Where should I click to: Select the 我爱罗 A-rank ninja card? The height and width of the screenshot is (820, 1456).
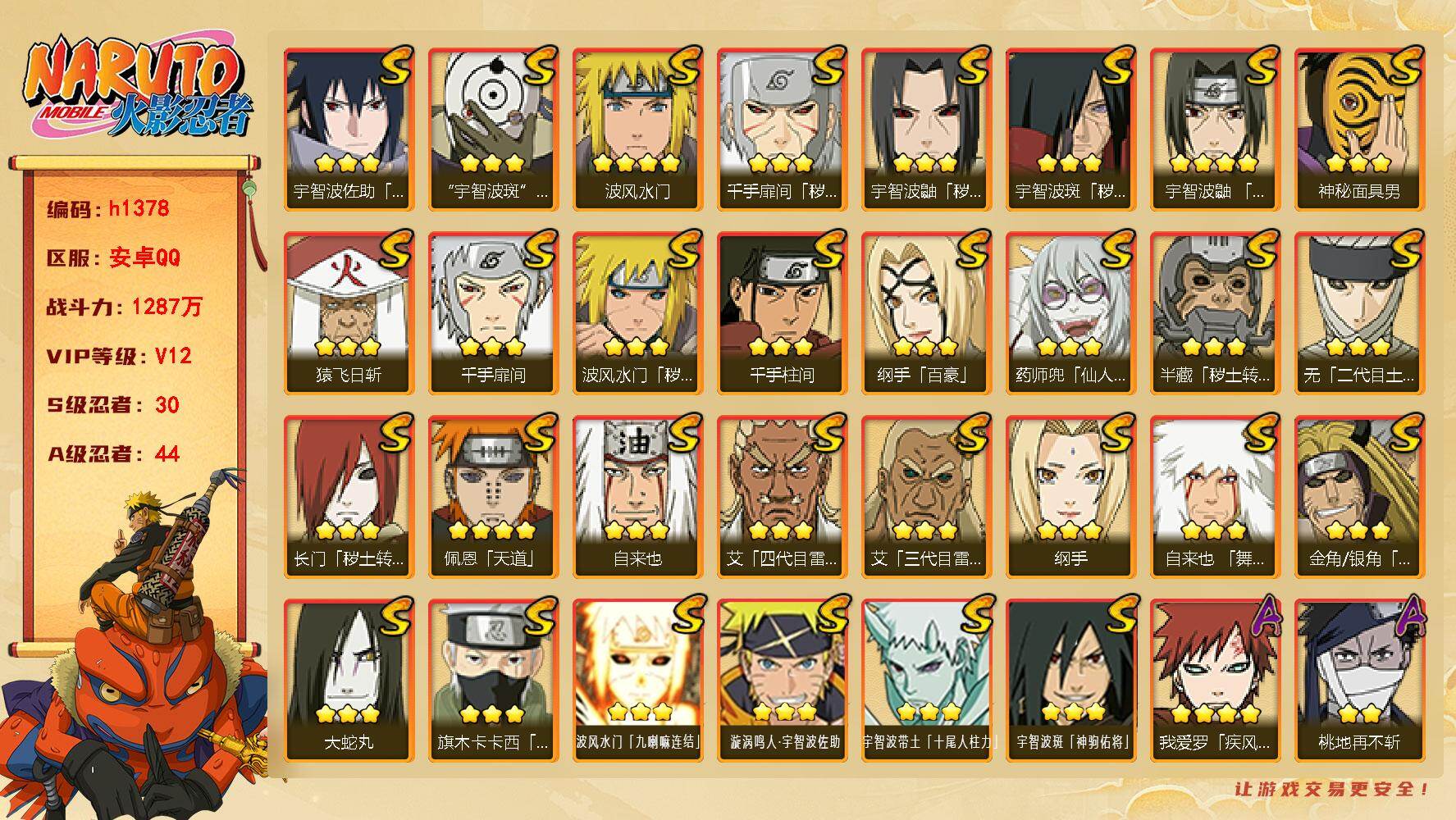pos(1215,681)
